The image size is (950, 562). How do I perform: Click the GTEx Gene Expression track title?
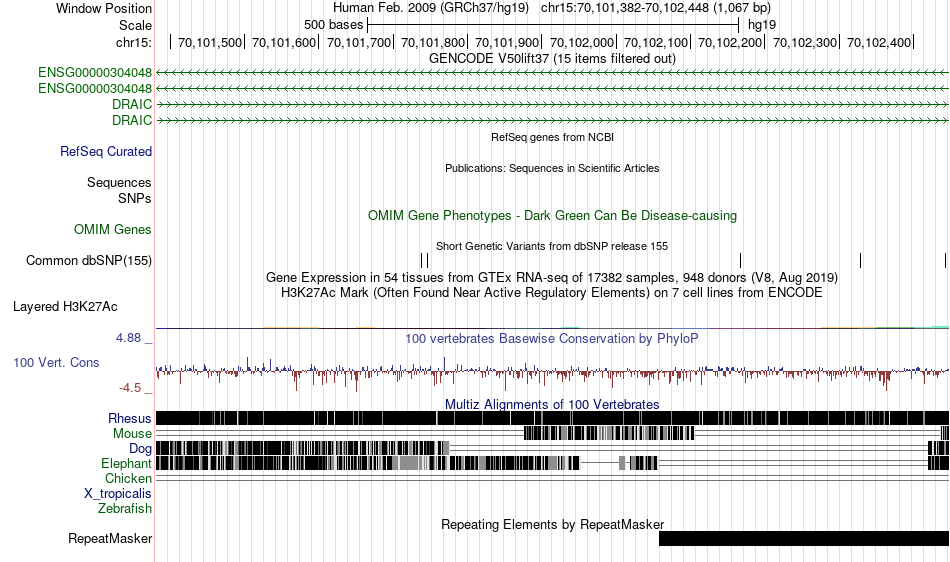pyautogui.click(x=552, y=278)
